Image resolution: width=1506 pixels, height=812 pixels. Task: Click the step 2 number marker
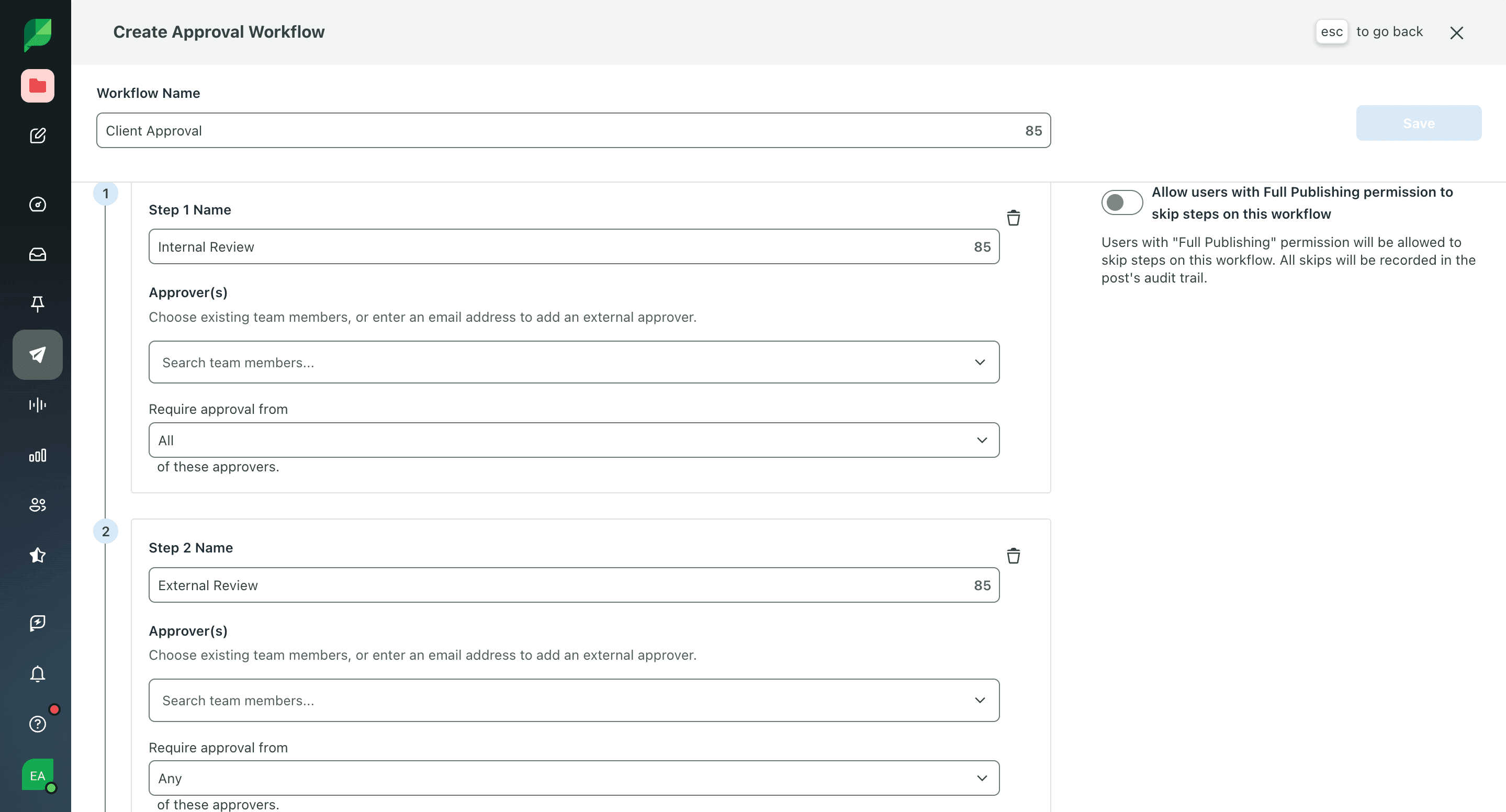(106, 532)
